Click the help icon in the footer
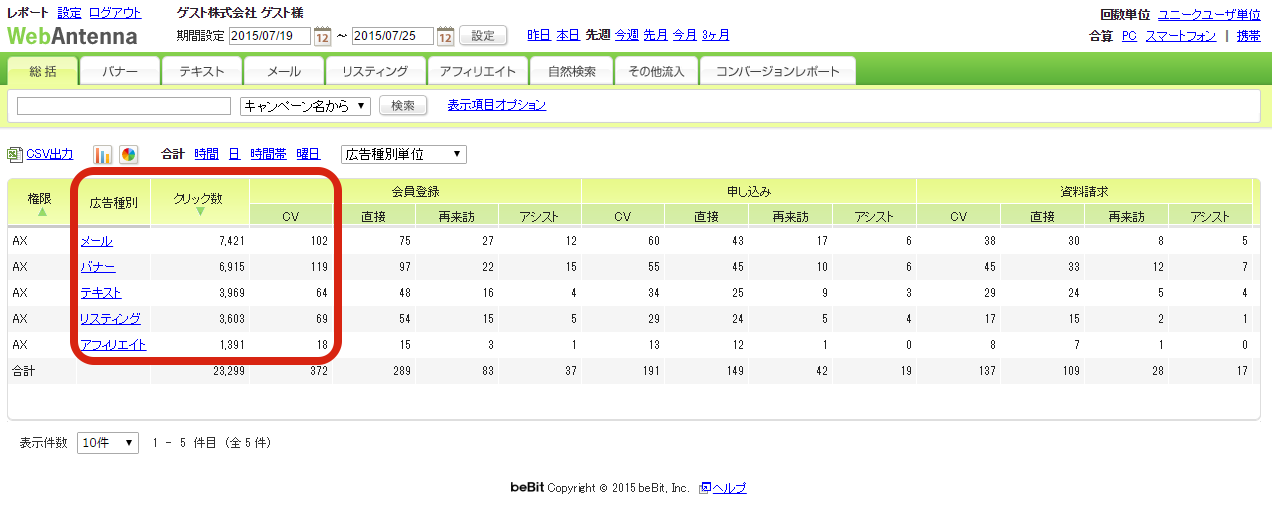This screenshot has width=1272, height=518. [x=705, y=488]
